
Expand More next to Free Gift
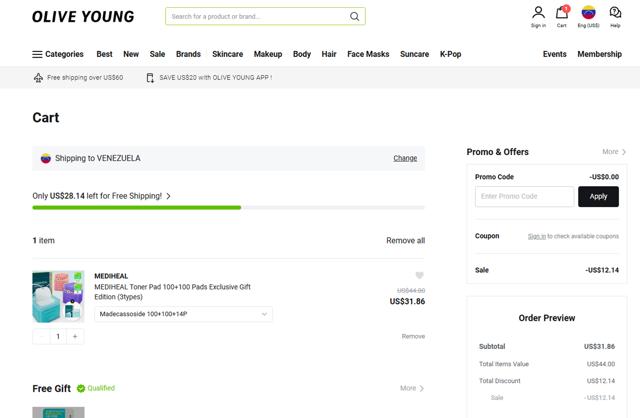coord(412,388)
